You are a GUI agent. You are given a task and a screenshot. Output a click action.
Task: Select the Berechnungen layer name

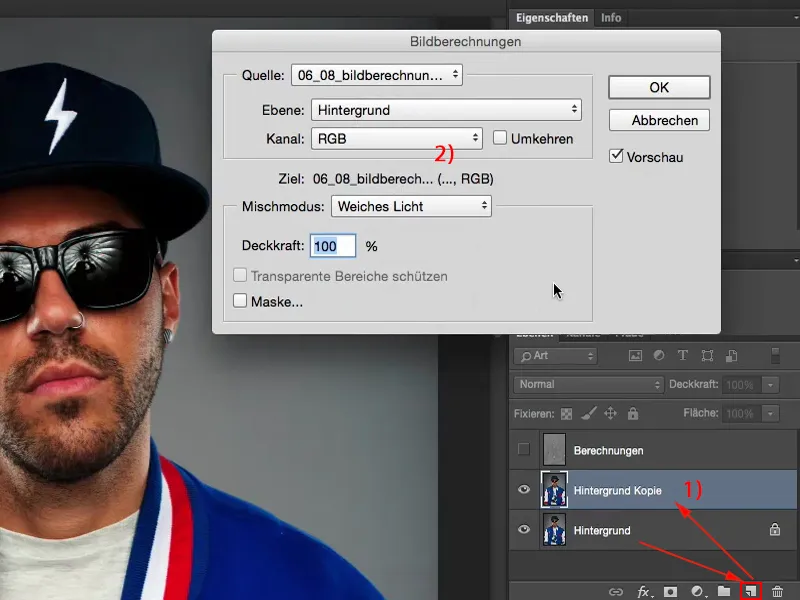pos(608,451)
